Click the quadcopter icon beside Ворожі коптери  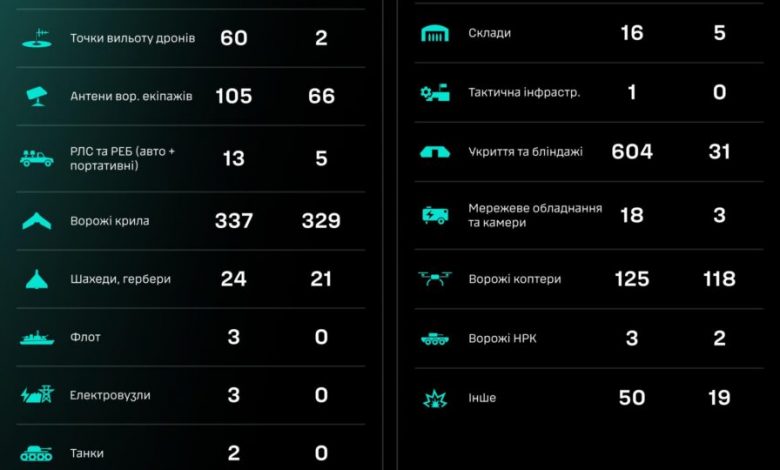point(435,279)
